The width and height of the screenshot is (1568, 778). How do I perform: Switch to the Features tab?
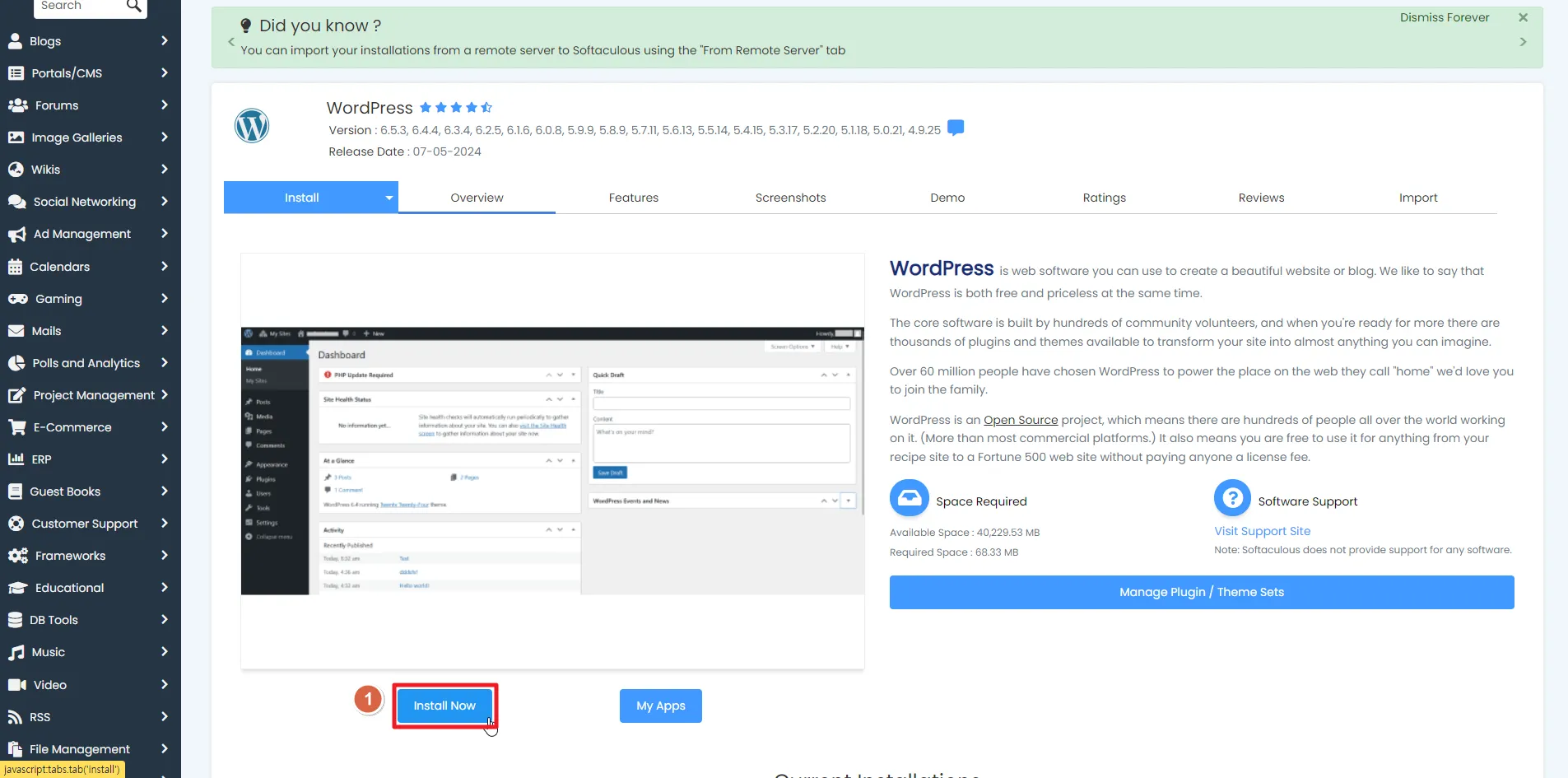[x=634, y=198]
